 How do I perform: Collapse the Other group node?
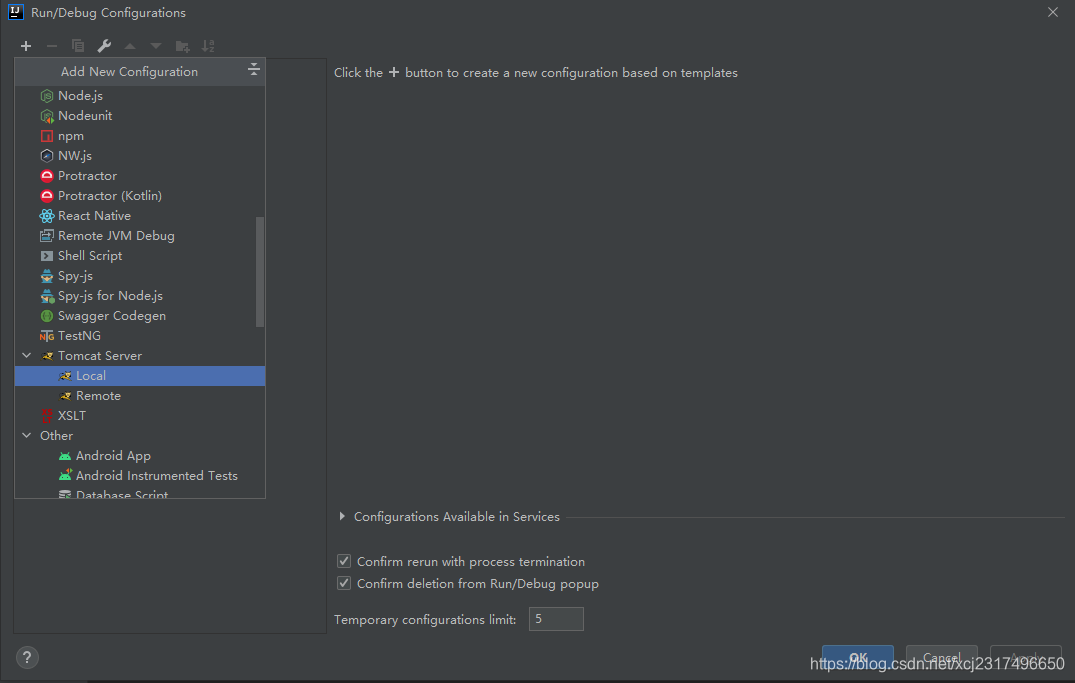[x=27, y=435]
